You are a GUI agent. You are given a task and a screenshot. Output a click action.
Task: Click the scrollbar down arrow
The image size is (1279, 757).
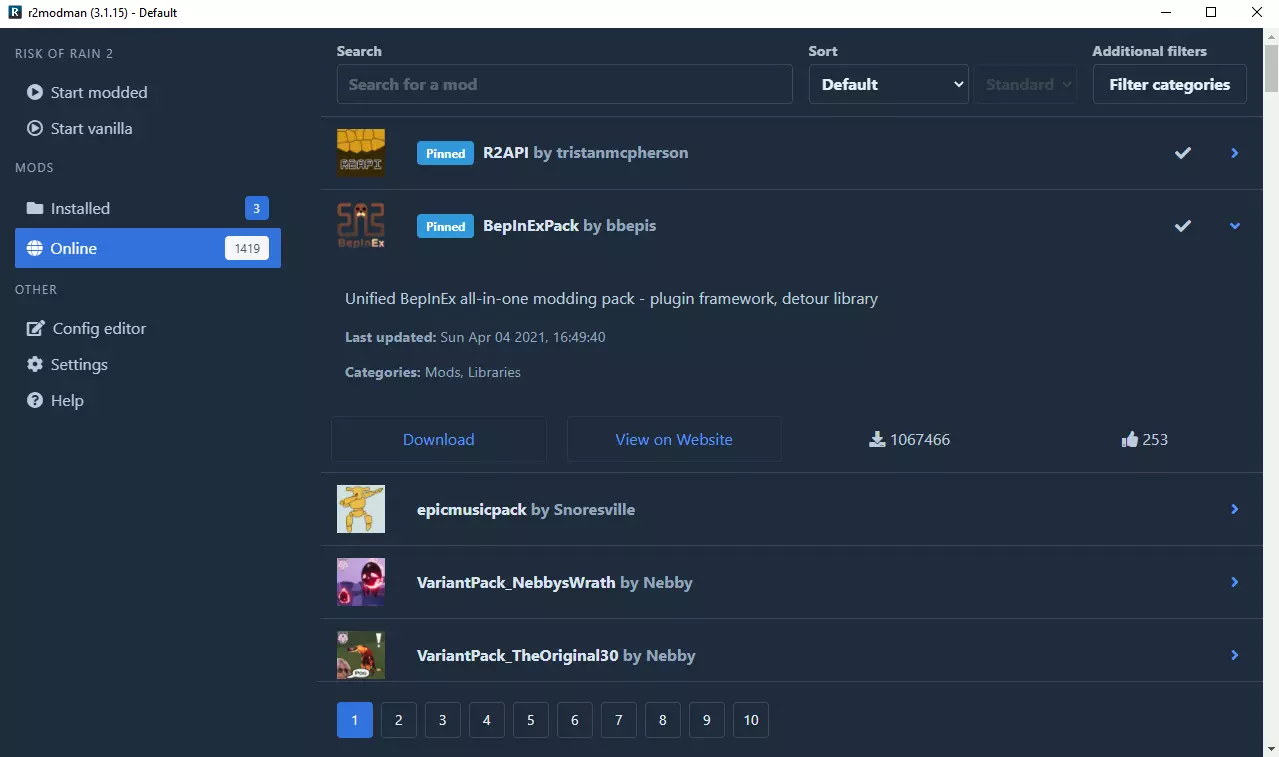coord(1271,747)
